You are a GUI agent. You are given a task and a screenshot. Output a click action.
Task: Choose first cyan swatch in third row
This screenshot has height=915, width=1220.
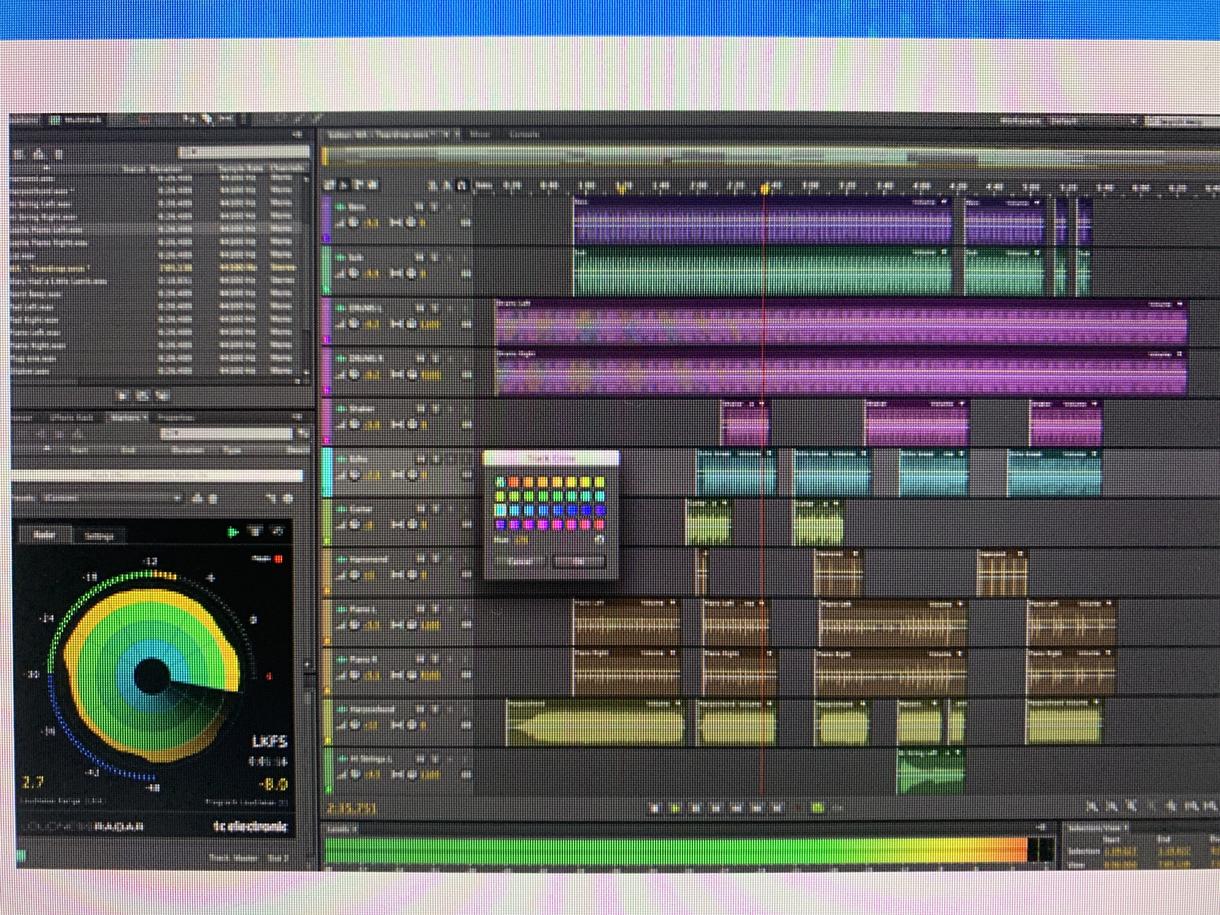coord(501,510)
